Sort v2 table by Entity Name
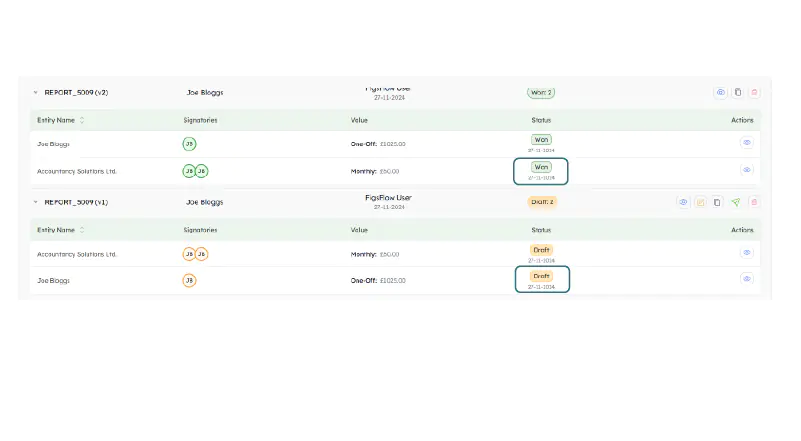Image resolution: width=801 pixels, height=441 pixels. pyautogui.click(x=82, y=120)
